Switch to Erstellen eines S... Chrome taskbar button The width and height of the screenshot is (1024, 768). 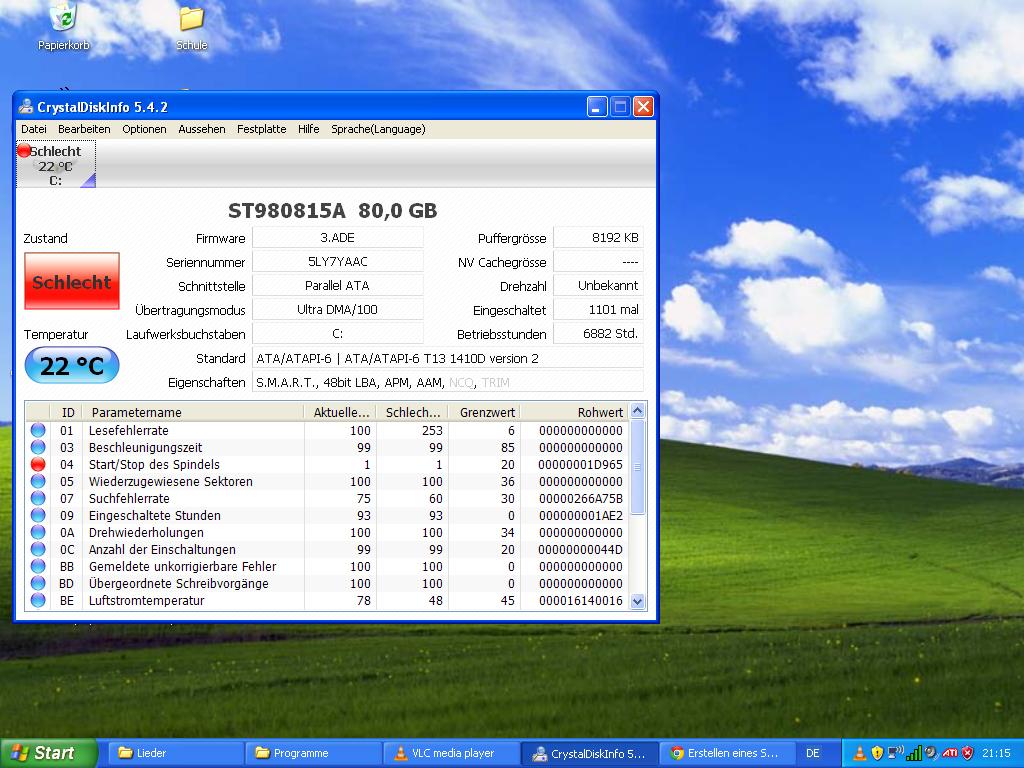click(x=726, y=753)
